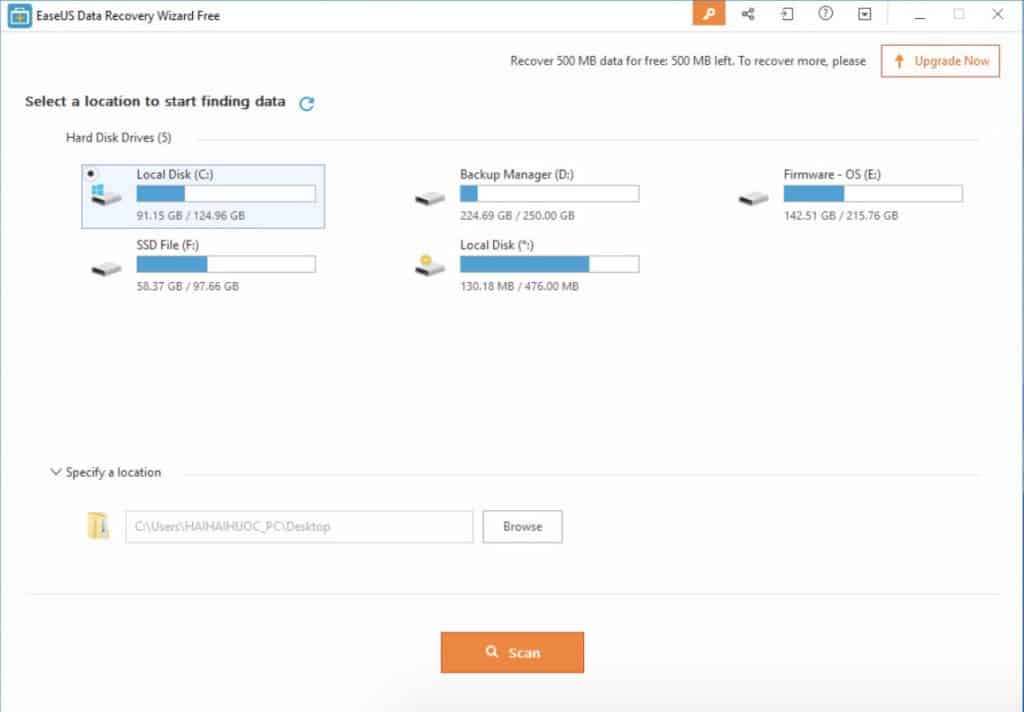Click the Local Disk (C:) drive icon
Image resolution: width=1024 pixels, height=712 pixels.
click(106, 195)
